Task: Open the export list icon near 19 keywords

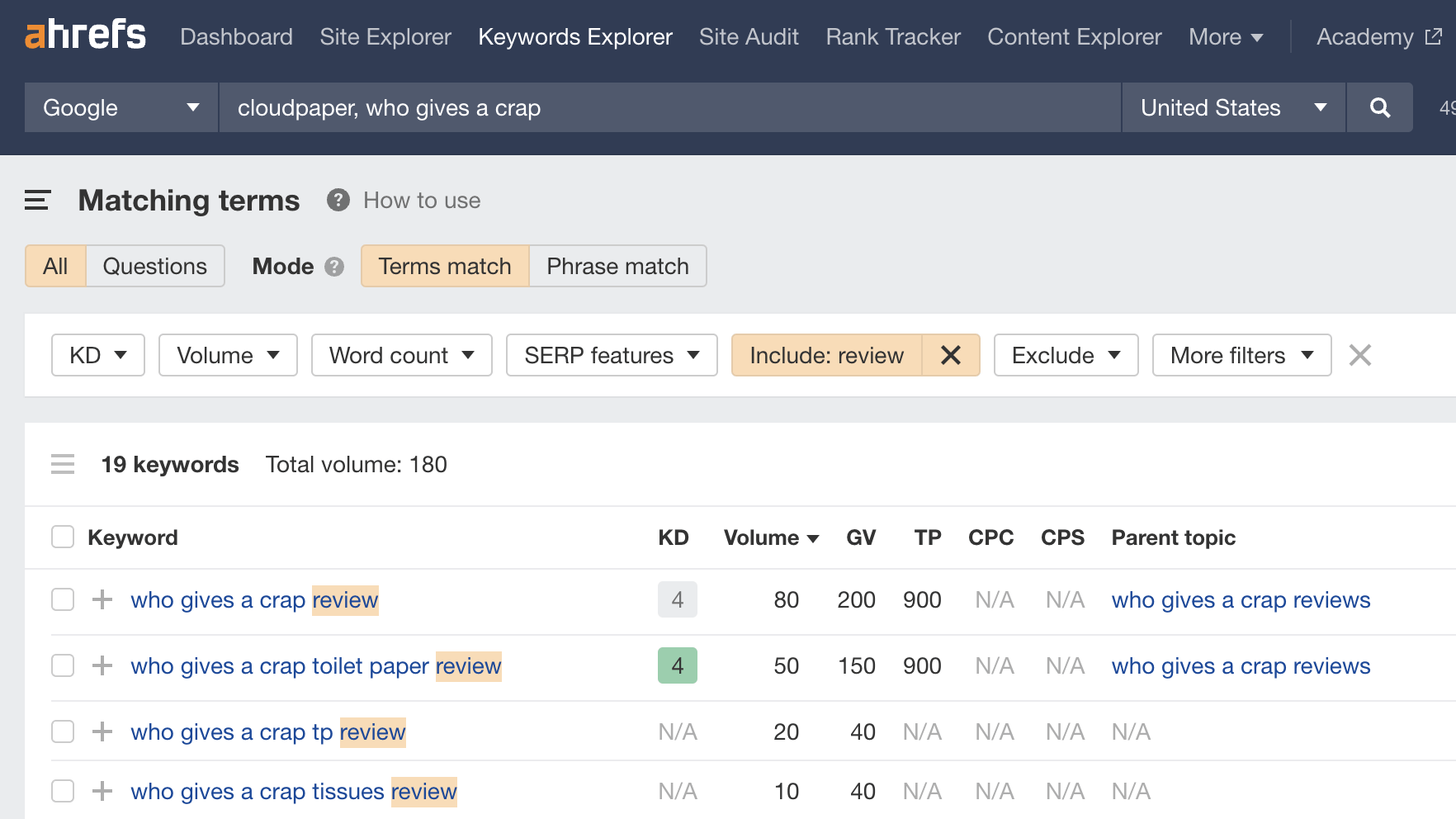Action: 63,464
